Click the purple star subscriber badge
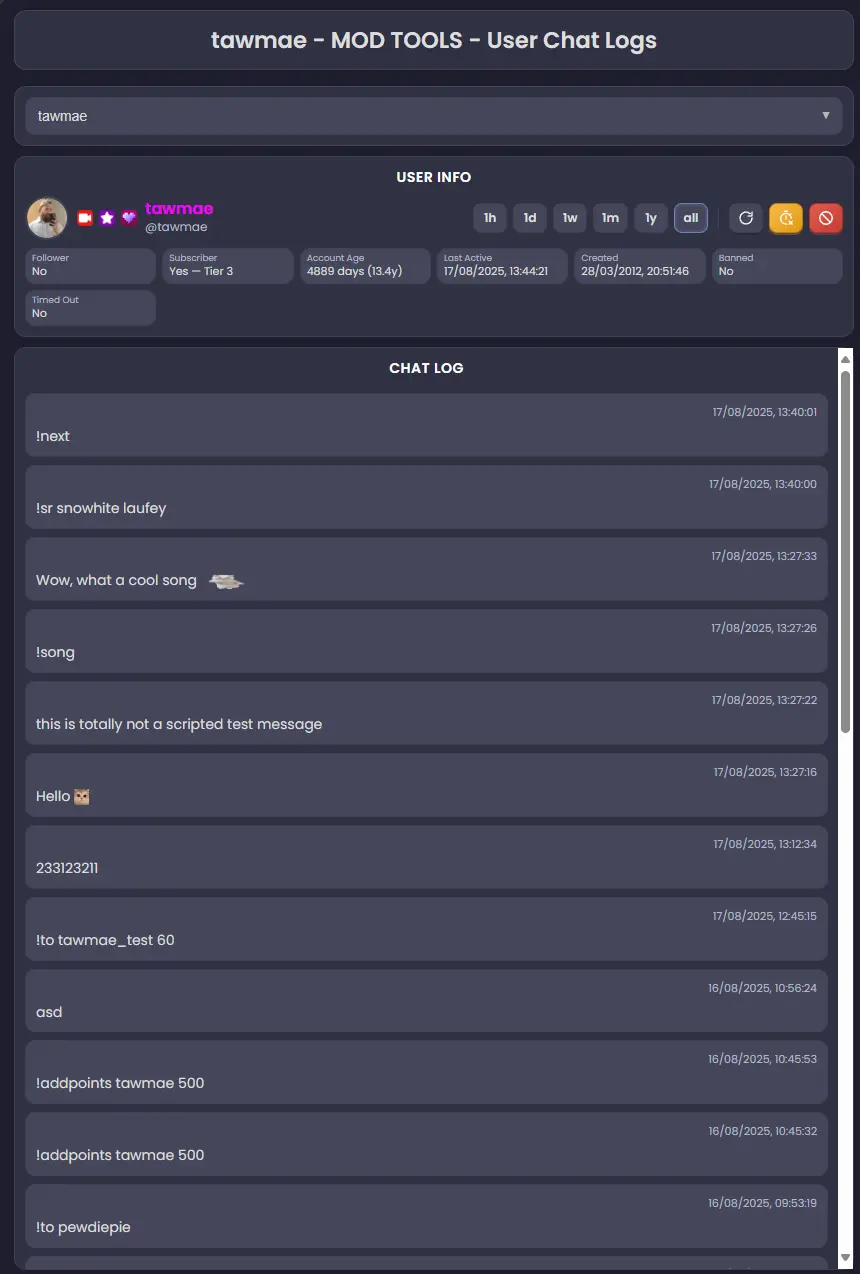The width and height of the screenshot is (860, 1274). pos(107,218)
